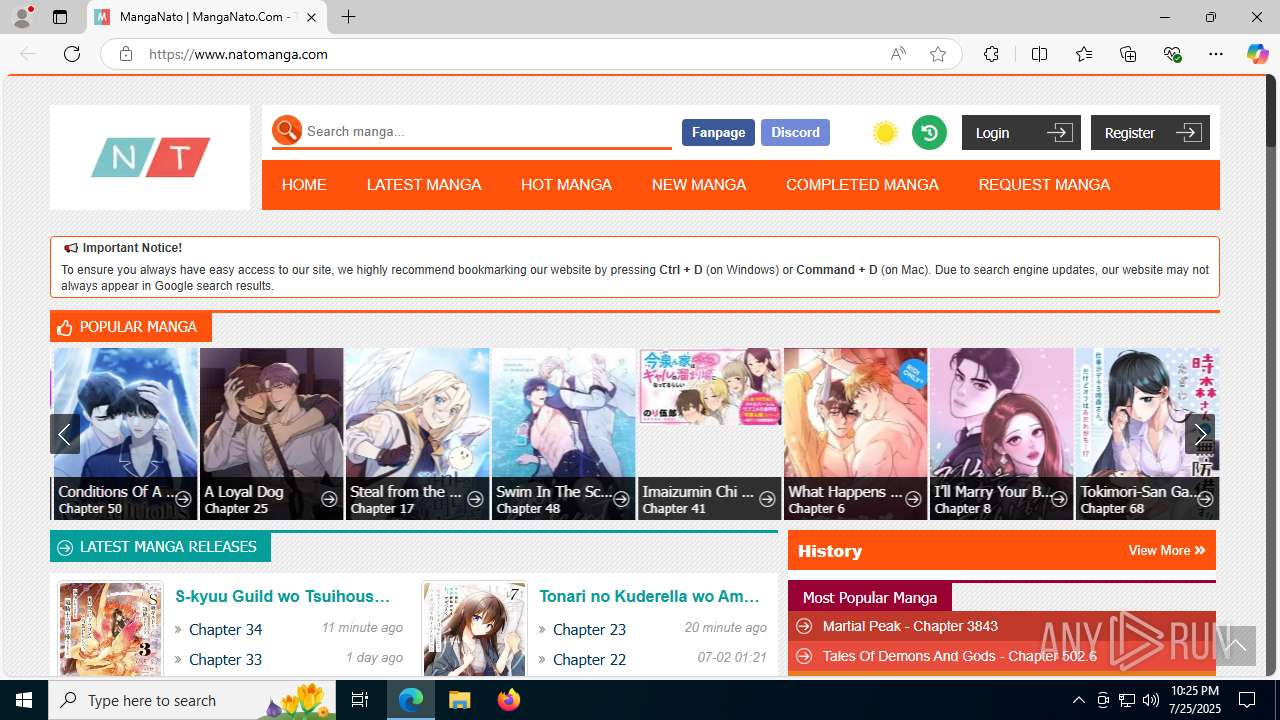
Task: Click arrow icon on I'll Marry Your B... card
Action: click(1059, 499)
